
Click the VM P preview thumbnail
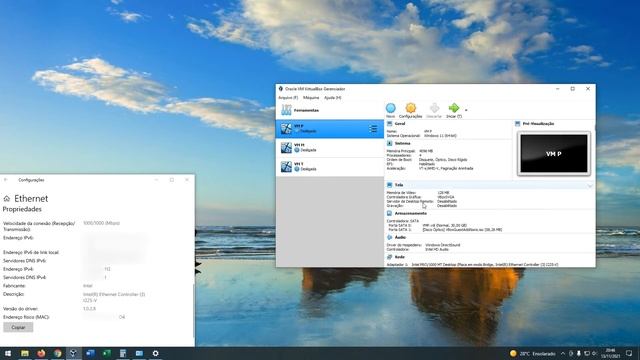click(x=554, y=153)
